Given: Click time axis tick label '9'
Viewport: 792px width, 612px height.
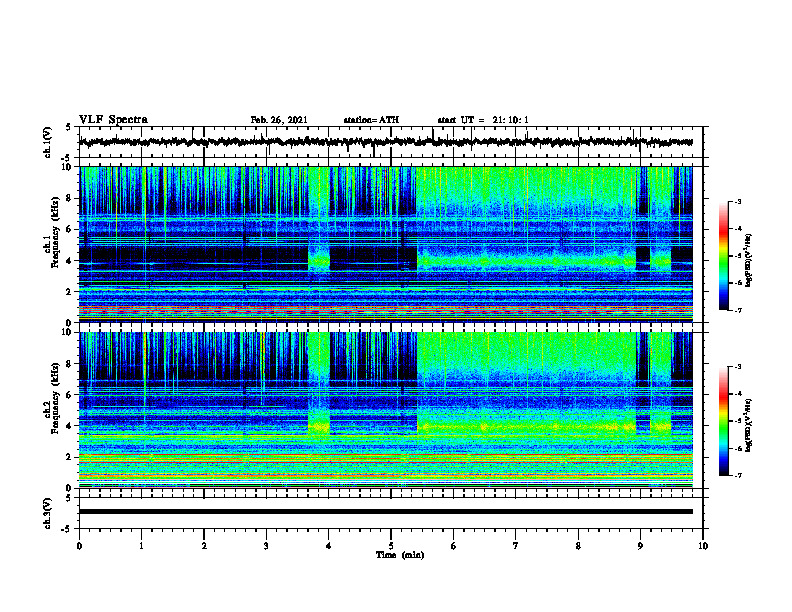Looking at the screenshot, I should (x=640, y=546).
